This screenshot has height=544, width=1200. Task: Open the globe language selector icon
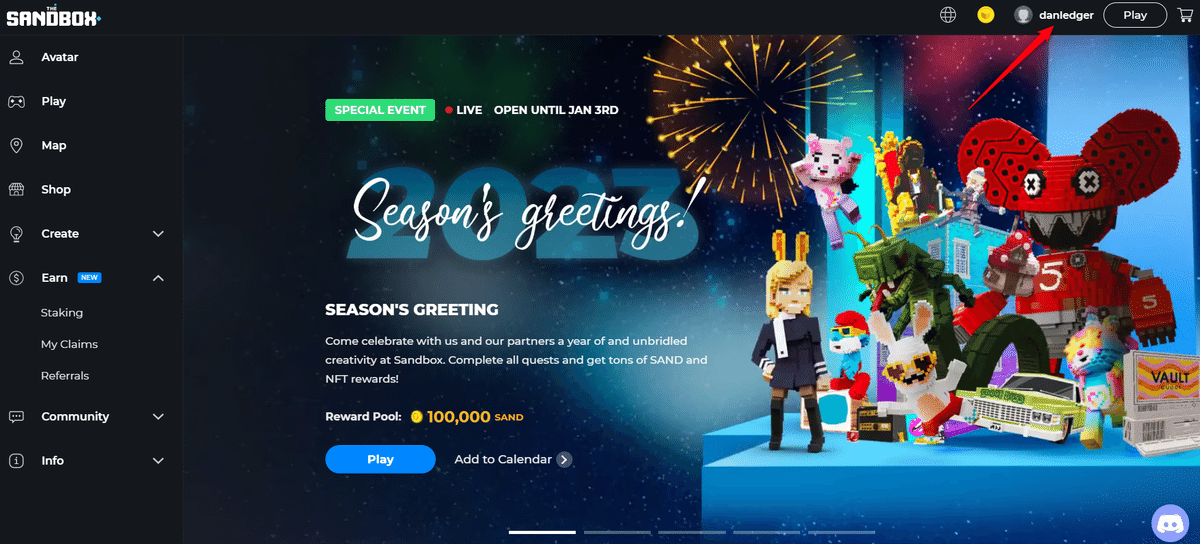click(948, 15)
